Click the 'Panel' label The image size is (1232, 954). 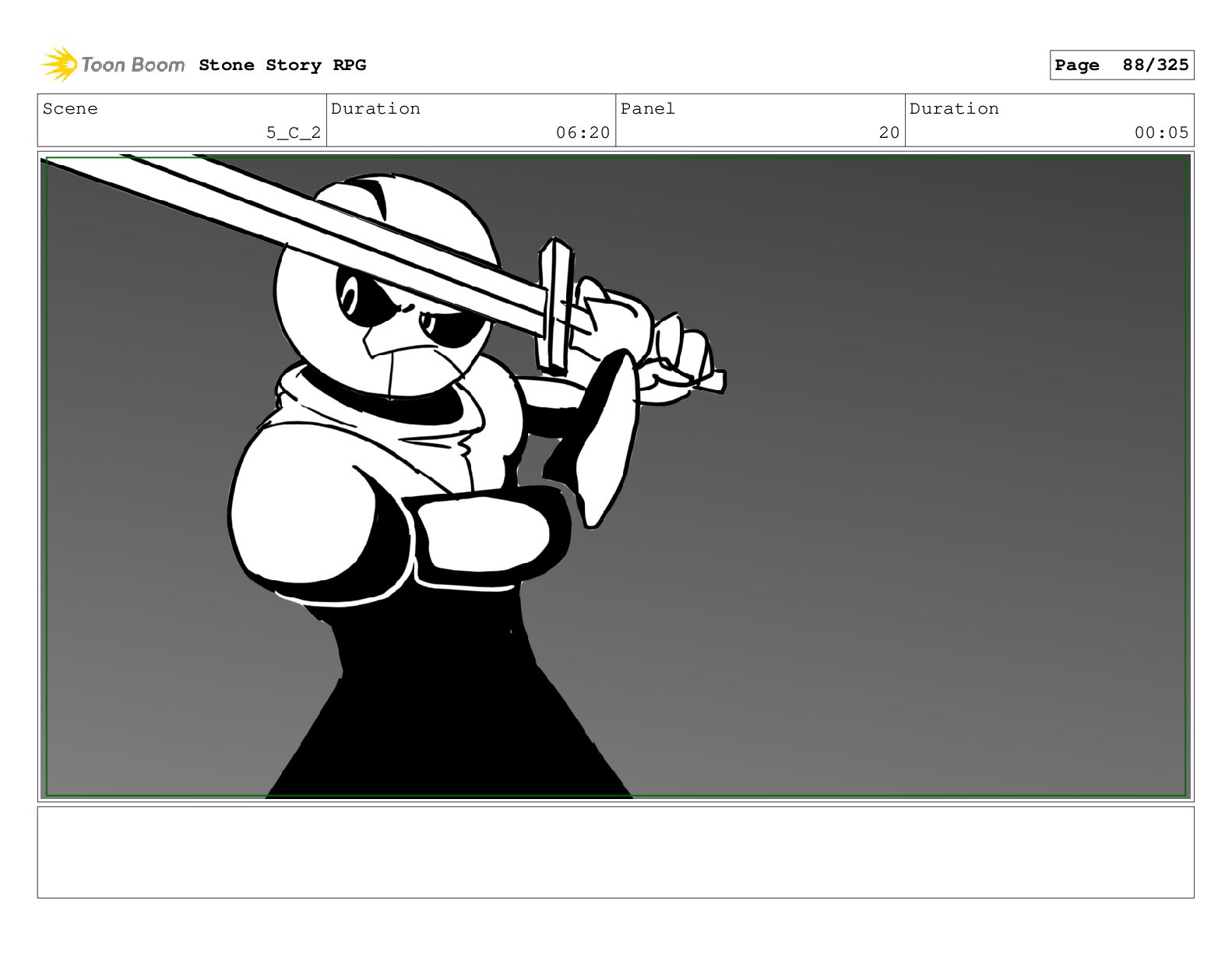point(648,109)
